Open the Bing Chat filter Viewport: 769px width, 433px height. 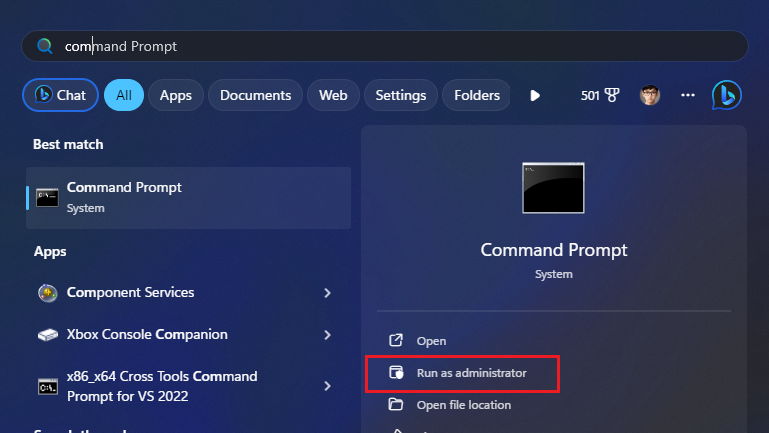coord(60,95)
